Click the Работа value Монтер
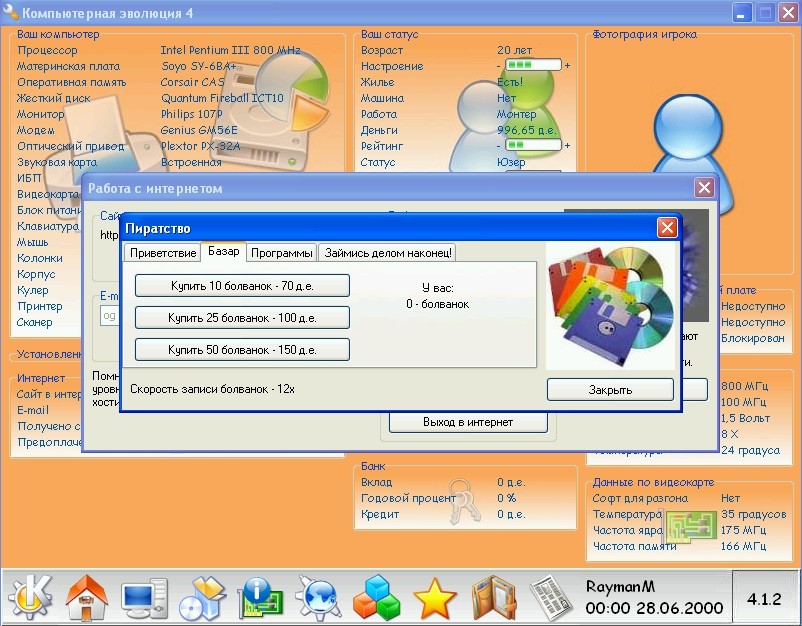 click(x=517, y=114)
